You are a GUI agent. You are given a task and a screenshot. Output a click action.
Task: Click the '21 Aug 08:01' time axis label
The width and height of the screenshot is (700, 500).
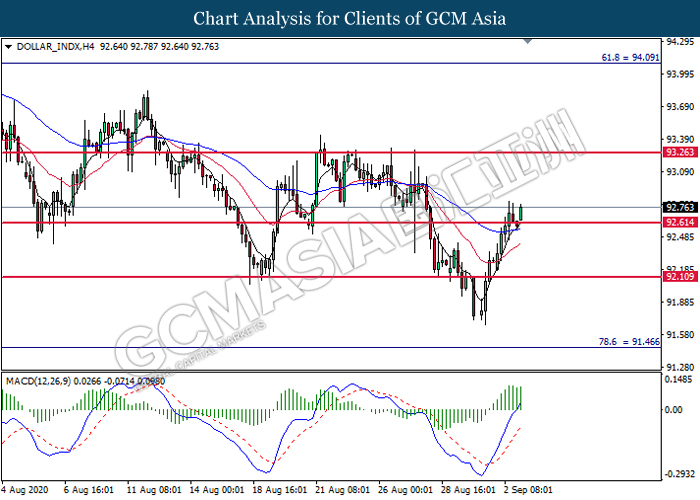(x=343, y=490)
